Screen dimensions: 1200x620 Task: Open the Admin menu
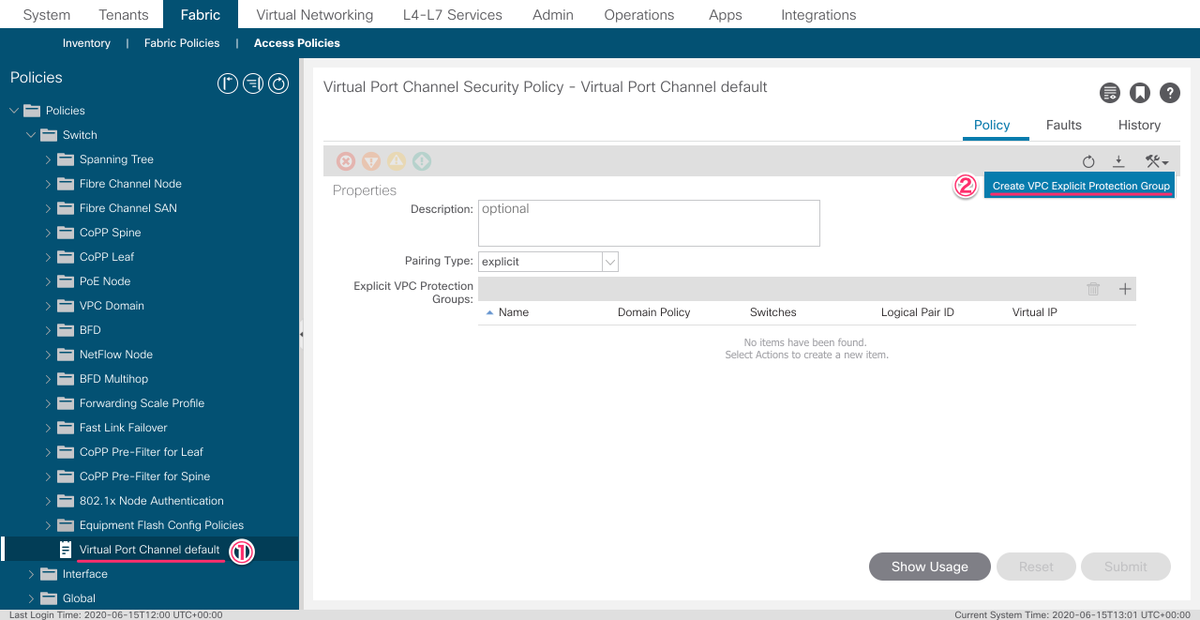tap(553, 15)
